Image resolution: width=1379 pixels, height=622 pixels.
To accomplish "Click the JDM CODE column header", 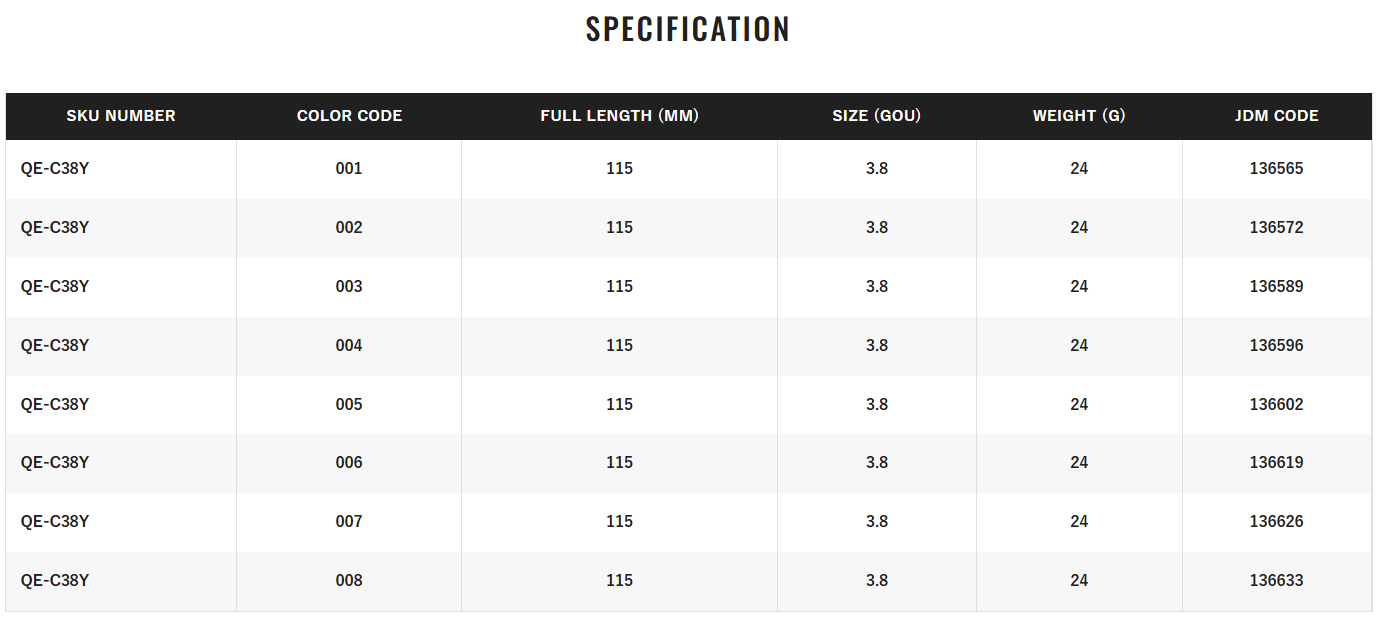I will pos(1276,116).
